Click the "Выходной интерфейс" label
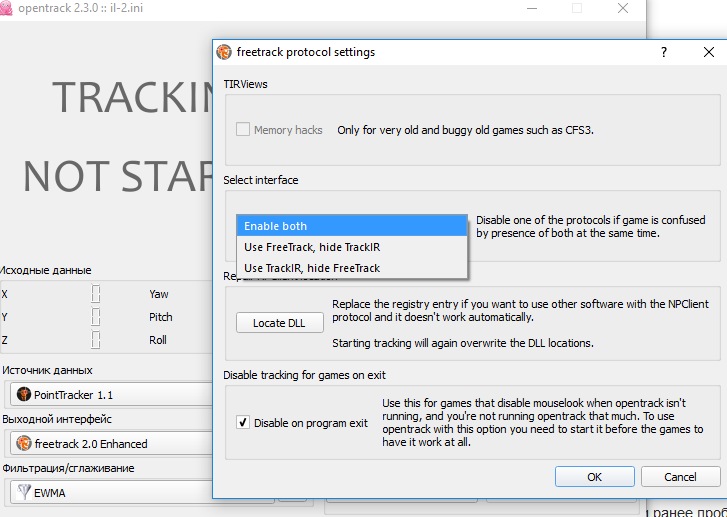The image size is (727, 517). [x=57, y=419]
